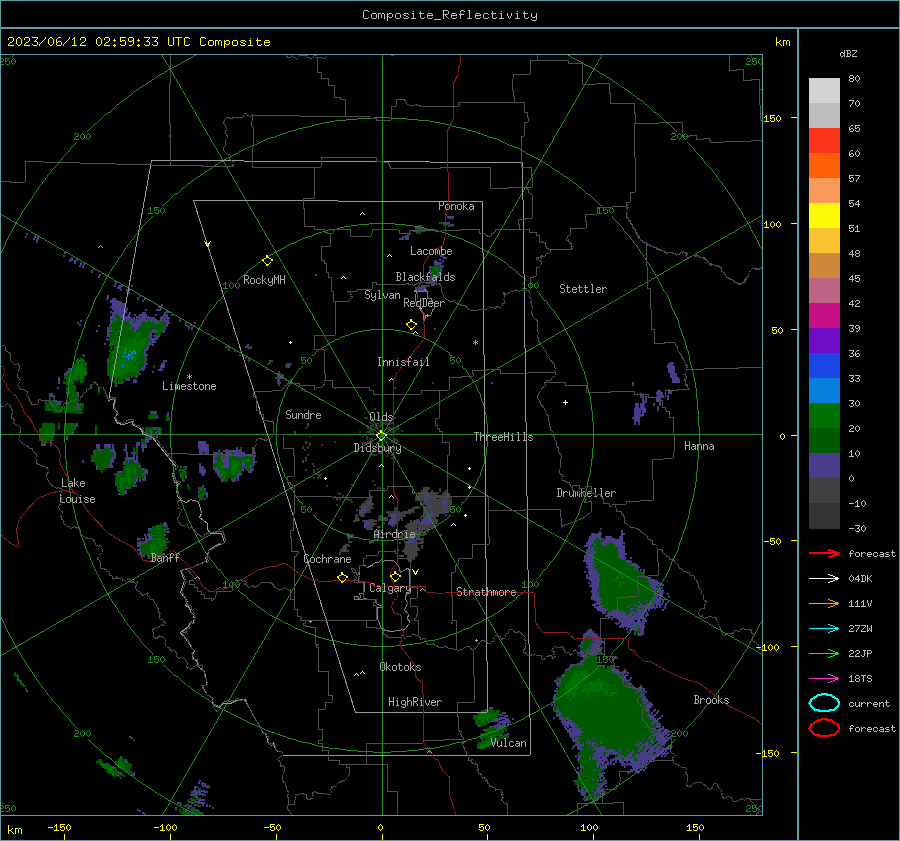Click the yellow diamond marker near Cochrane
Screen dimensions: 900x841
coord(343,577)
